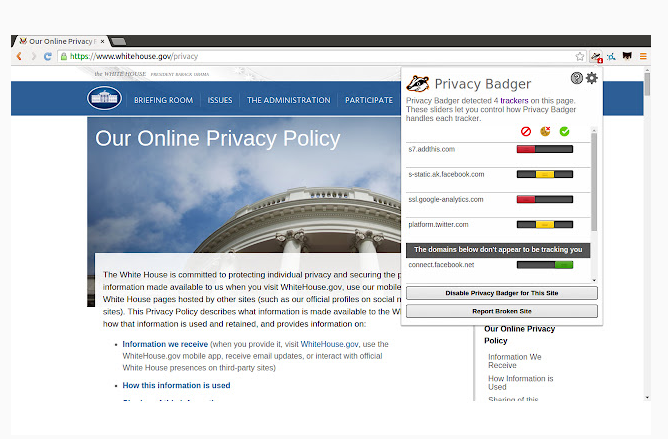Open a new browser tab

(x=118, y=41)
